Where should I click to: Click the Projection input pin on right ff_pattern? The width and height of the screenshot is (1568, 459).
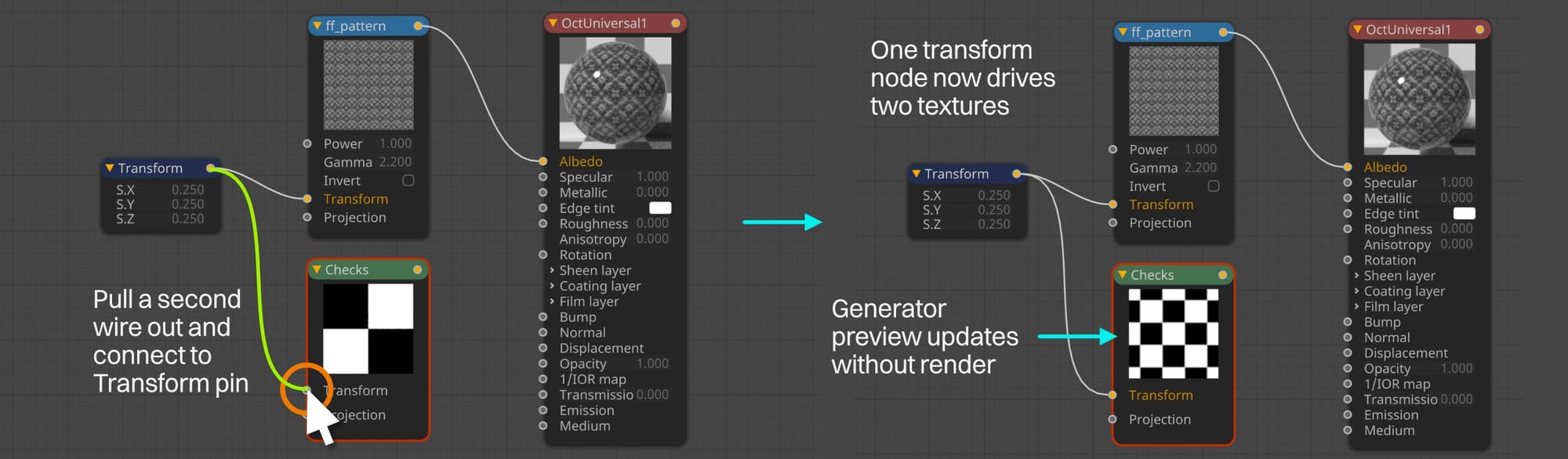(1112, 222)
